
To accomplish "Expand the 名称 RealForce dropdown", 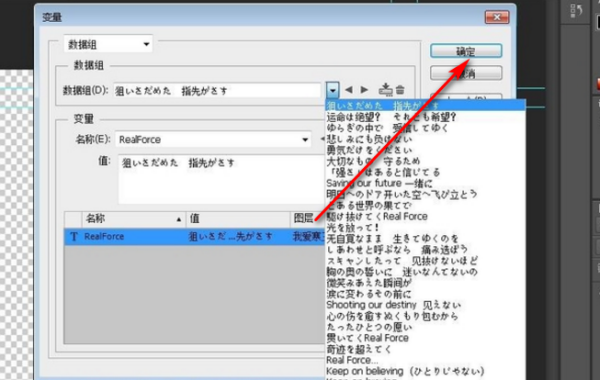I will [x=305, y=140].
